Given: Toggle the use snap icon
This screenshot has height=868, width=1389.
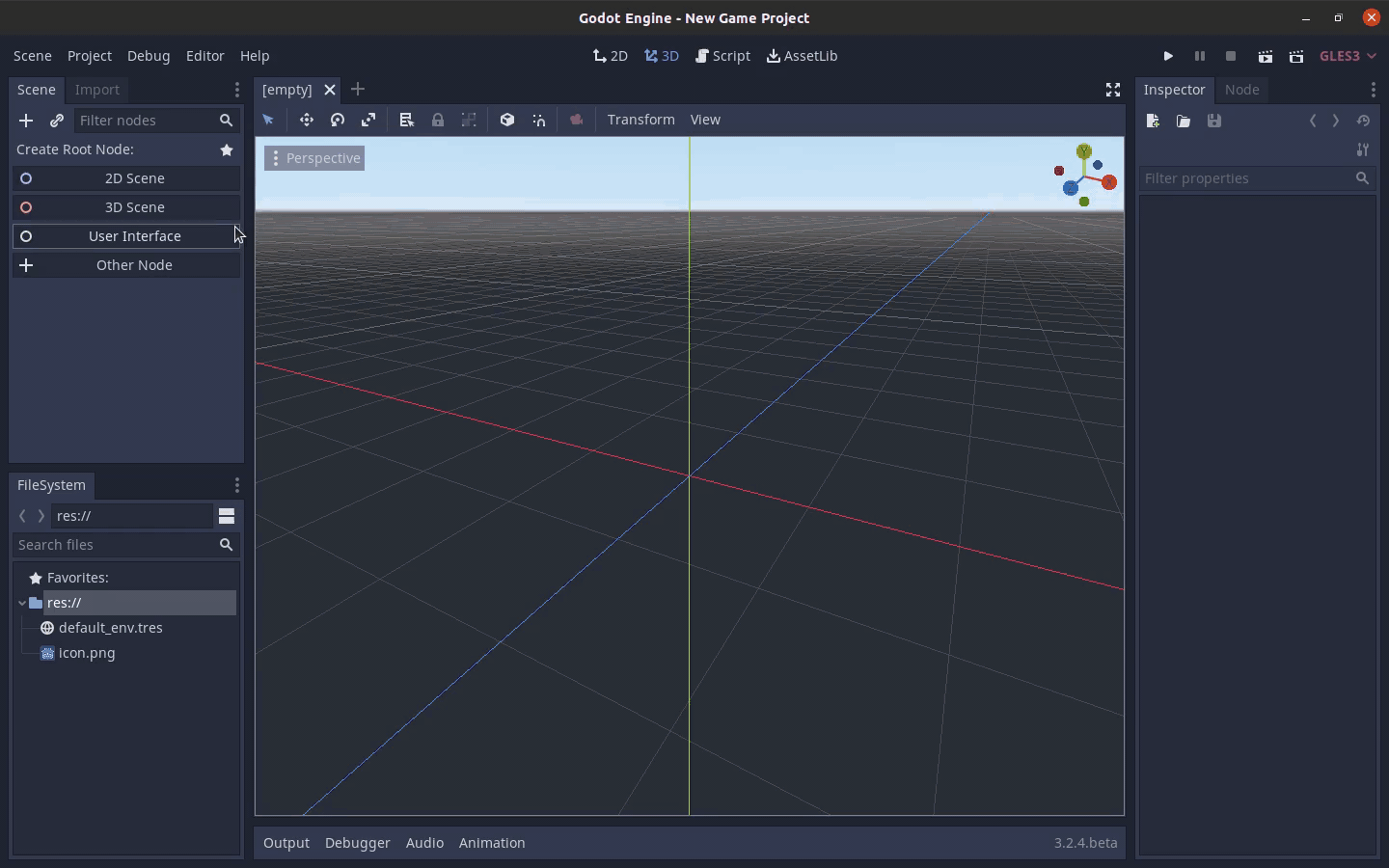Looking at the screenshot, I should click(x=539, y=120).
